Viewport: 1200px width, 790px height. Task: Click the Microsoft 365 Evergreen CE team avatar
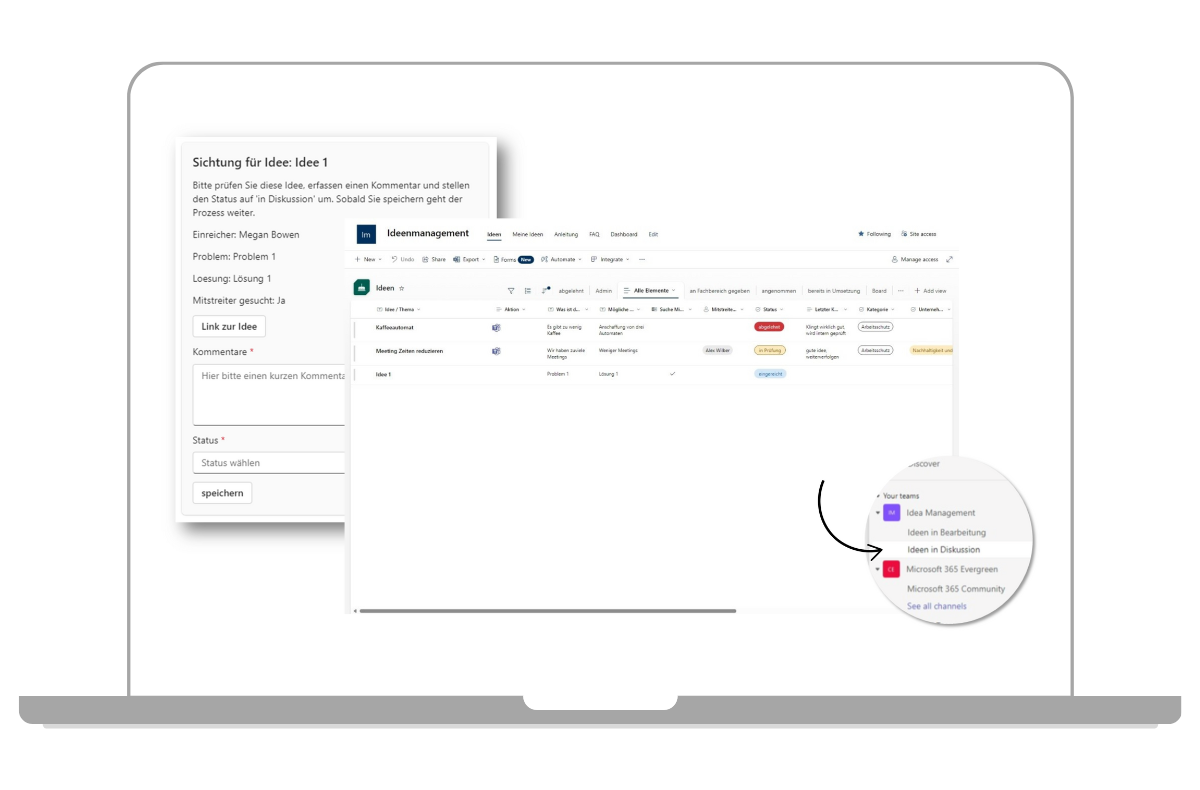click(x=891, y=569)
